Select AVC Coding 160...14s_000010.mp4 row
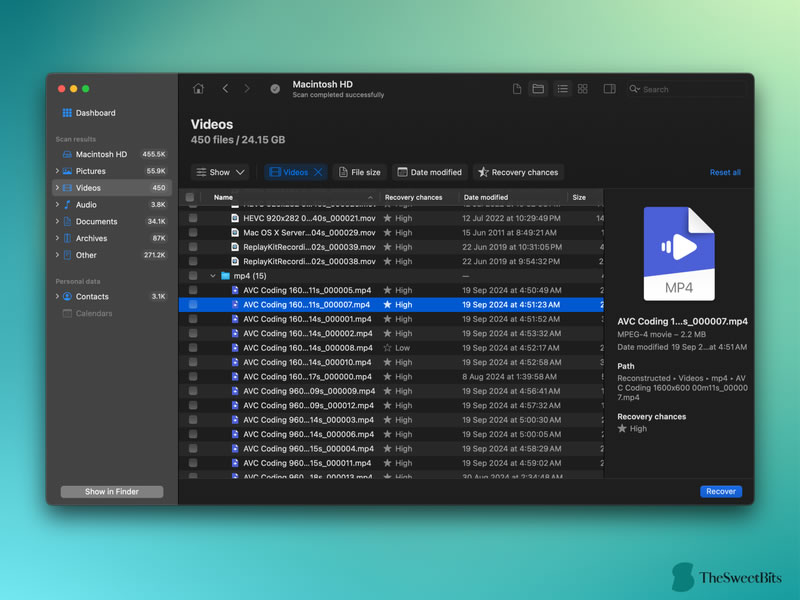800x600 pixels. pyautogui.click(x=391, y=362)
